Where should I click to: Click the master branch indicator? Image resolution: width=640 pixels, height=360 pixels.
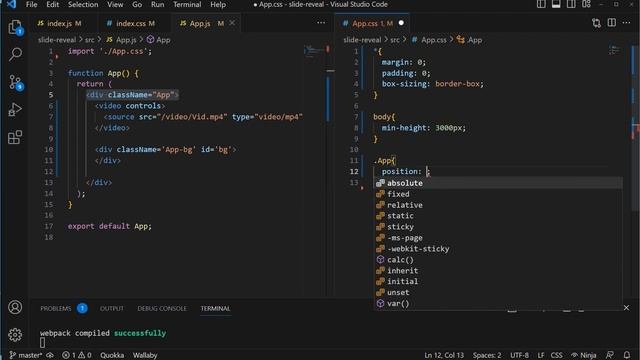25,355
